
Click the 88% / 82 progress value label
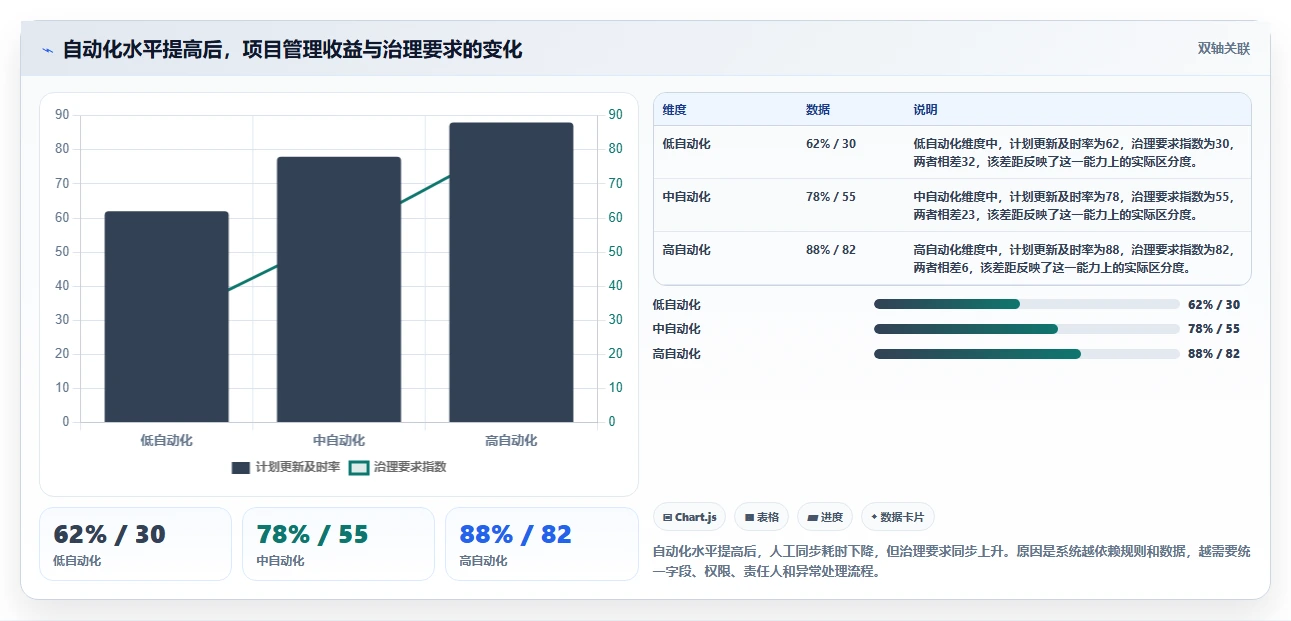[1214, 354]
